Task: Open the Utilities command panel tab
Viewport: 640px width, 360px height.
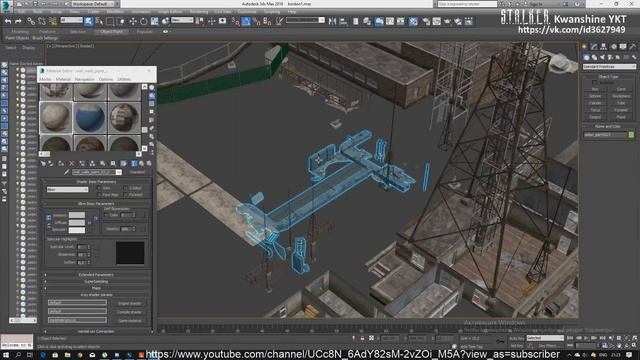Action: click(632, 47)
